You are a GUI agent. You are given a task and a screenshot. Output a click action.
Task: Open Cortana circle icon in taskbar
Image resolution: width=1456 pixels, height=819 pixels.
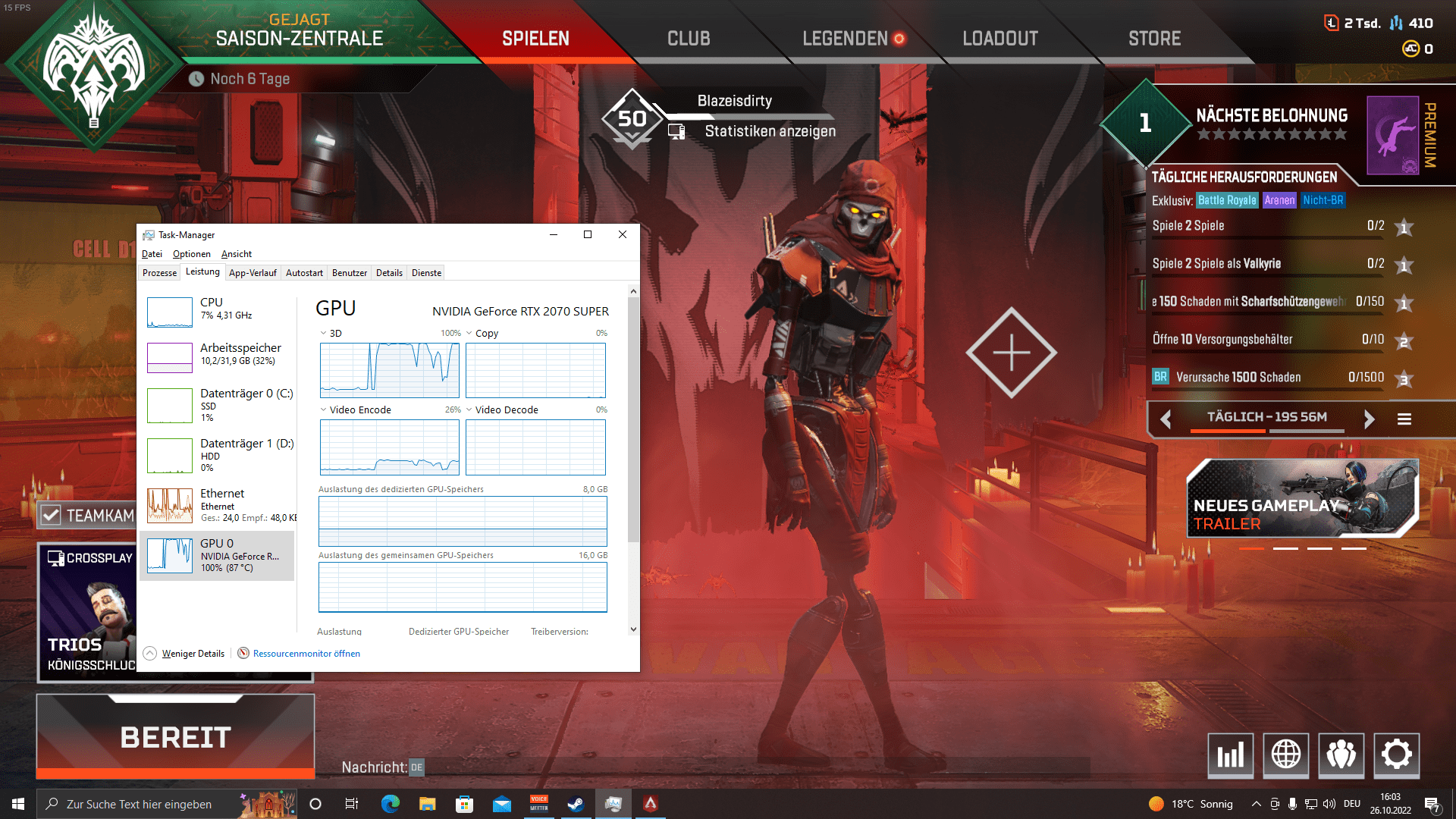[x=315, y=804]
